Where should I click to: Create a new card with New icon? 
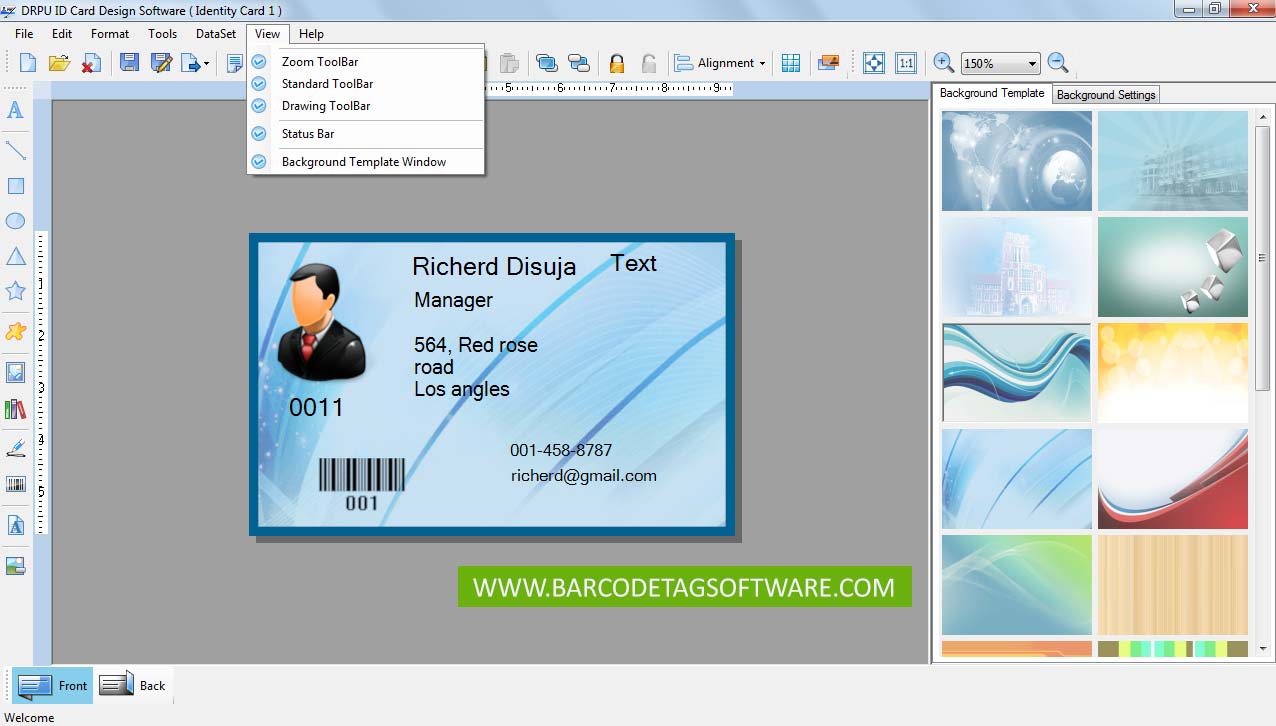[28, 63]
